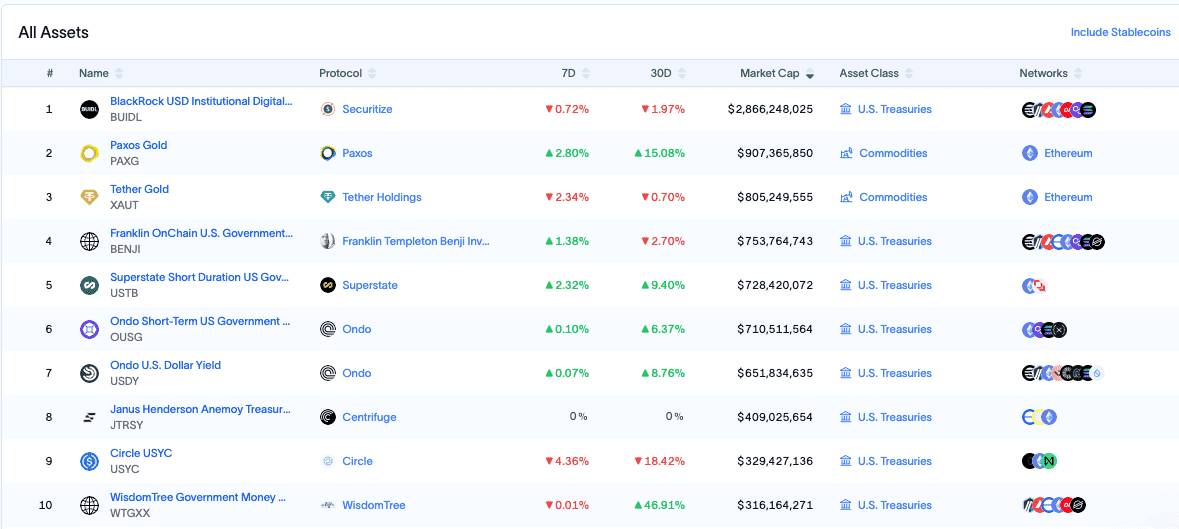Open U.S. Treasuries link in USYC row
This screenshot has width=1179, height=529.
(895, 461)
